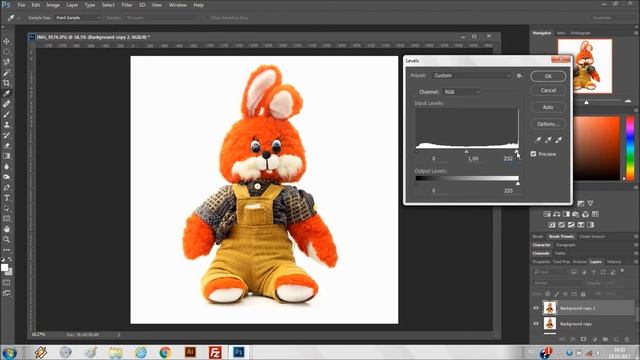This screenshot has height=360, width=640.
Task: Open the Preset dropdown showing Custom
Action: pyautogui.click(x=472, y=76)
